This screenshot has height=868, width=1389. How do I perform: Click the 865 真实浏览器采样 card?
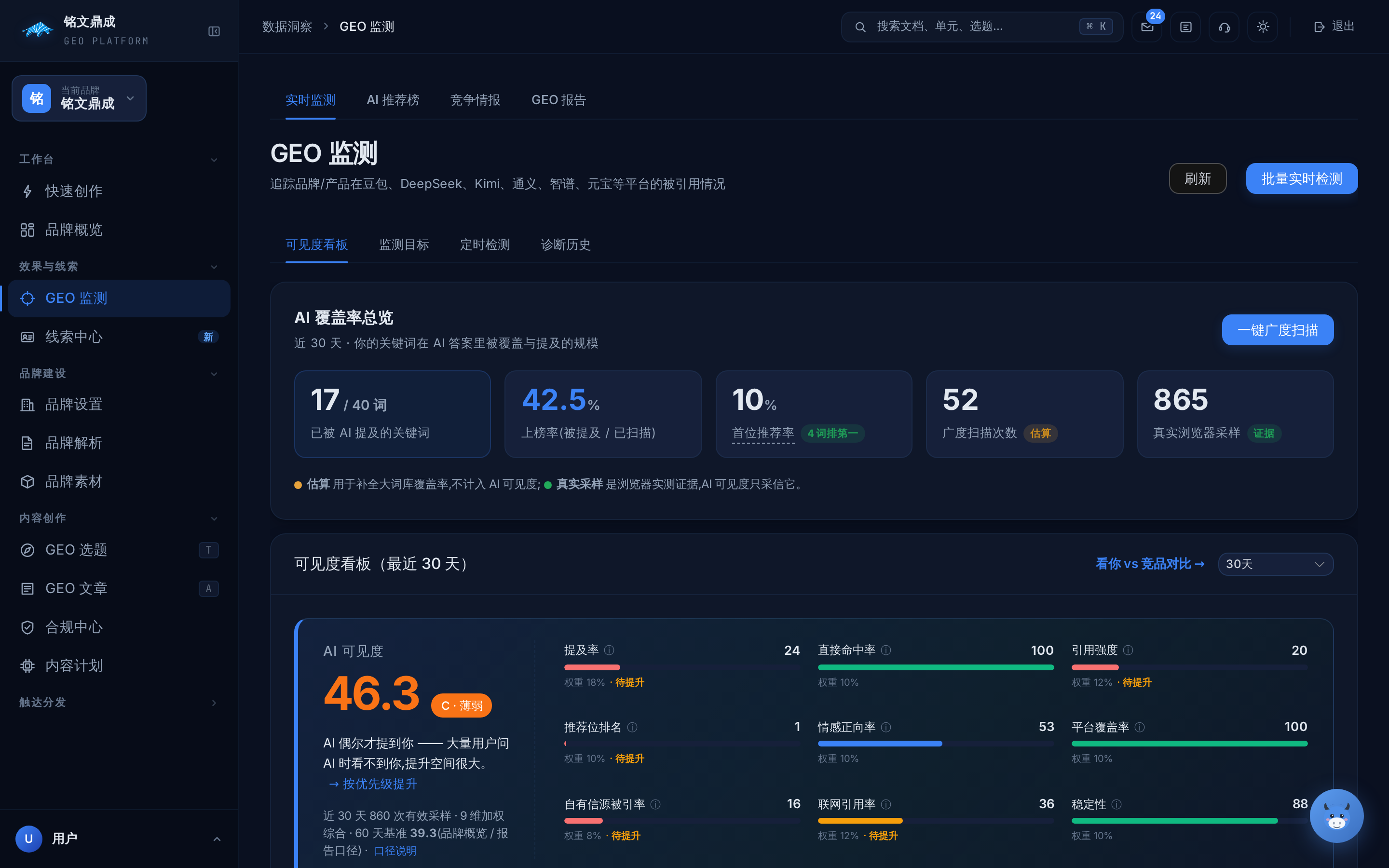1235,414
